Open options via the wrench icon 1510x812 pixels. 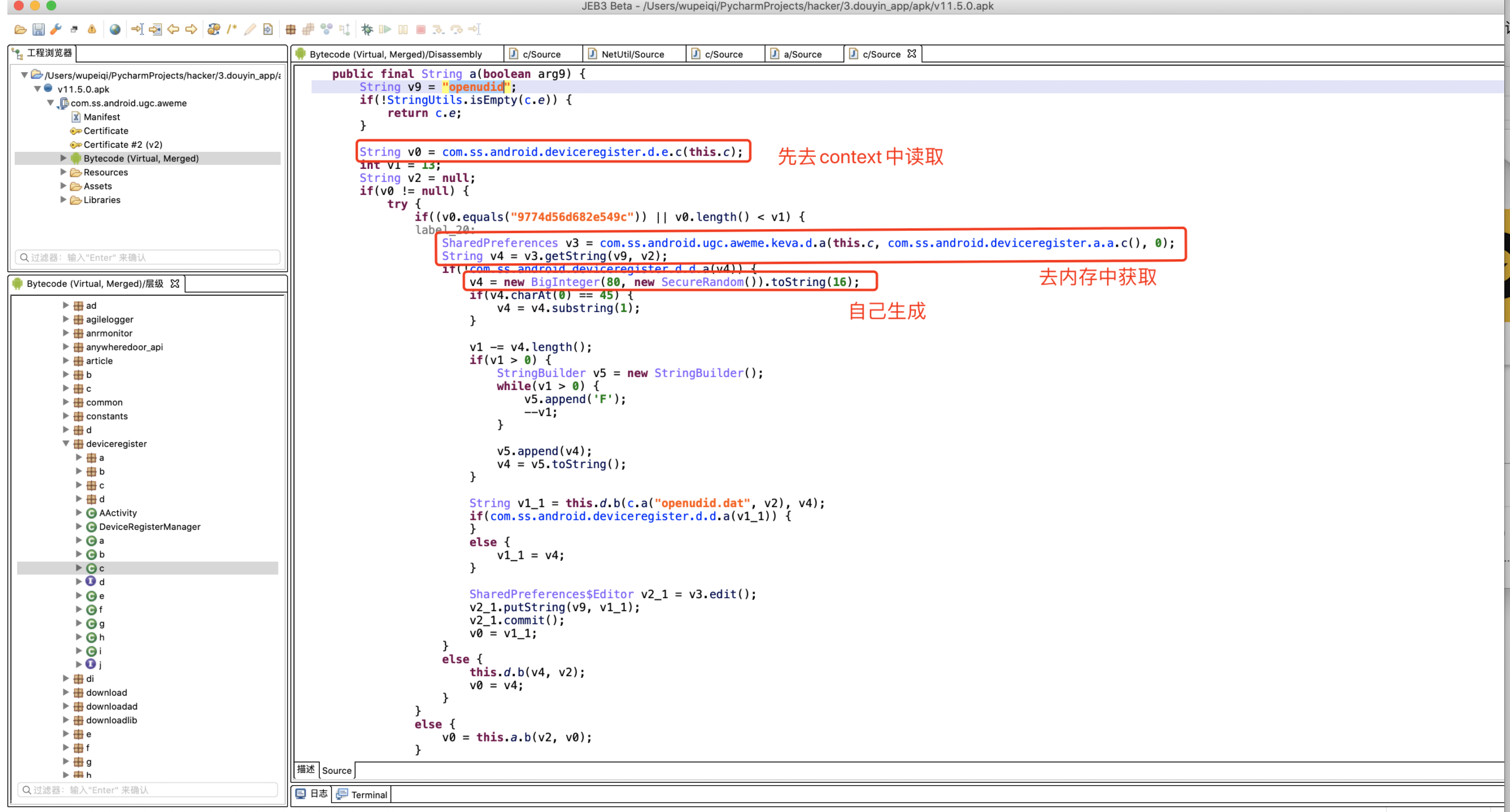coord(56,30)
